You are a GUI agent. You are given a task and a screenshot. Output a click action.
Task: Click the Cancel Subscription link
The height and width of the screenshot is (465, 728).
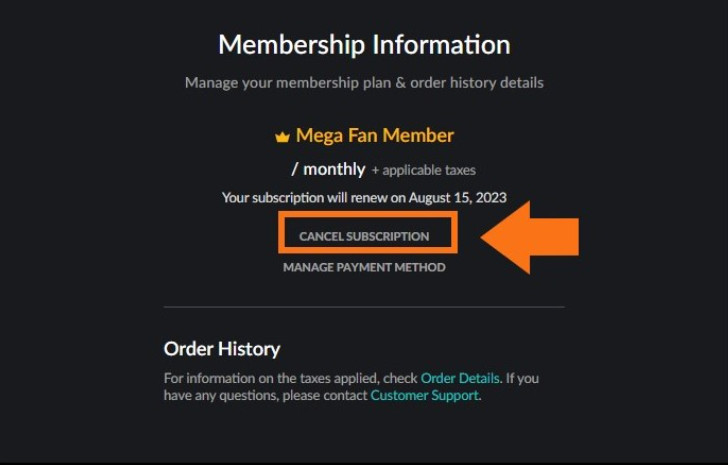[x=364, y=236]
